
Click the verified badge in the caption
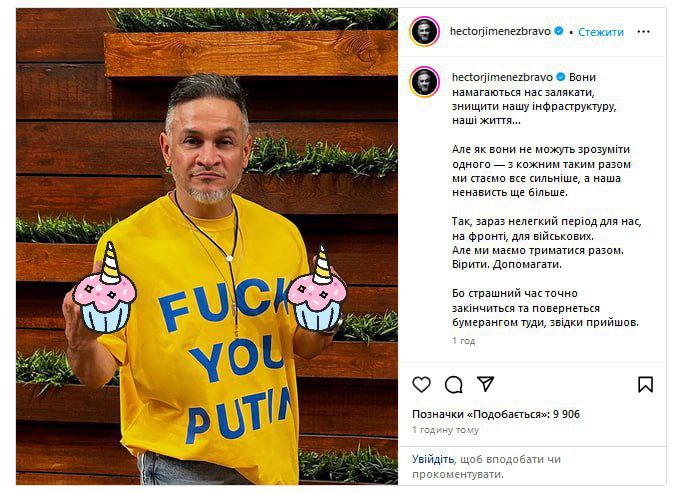tap(561, 76)
